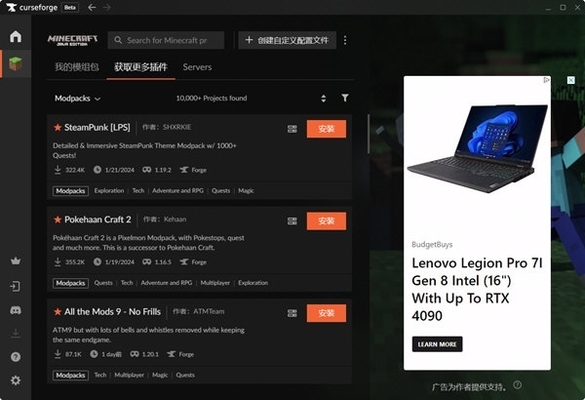The width and height of the screenshot is (585, 400).
Task: Expand the Modpacks category dropdown
Action: click(x=78, y=98)
